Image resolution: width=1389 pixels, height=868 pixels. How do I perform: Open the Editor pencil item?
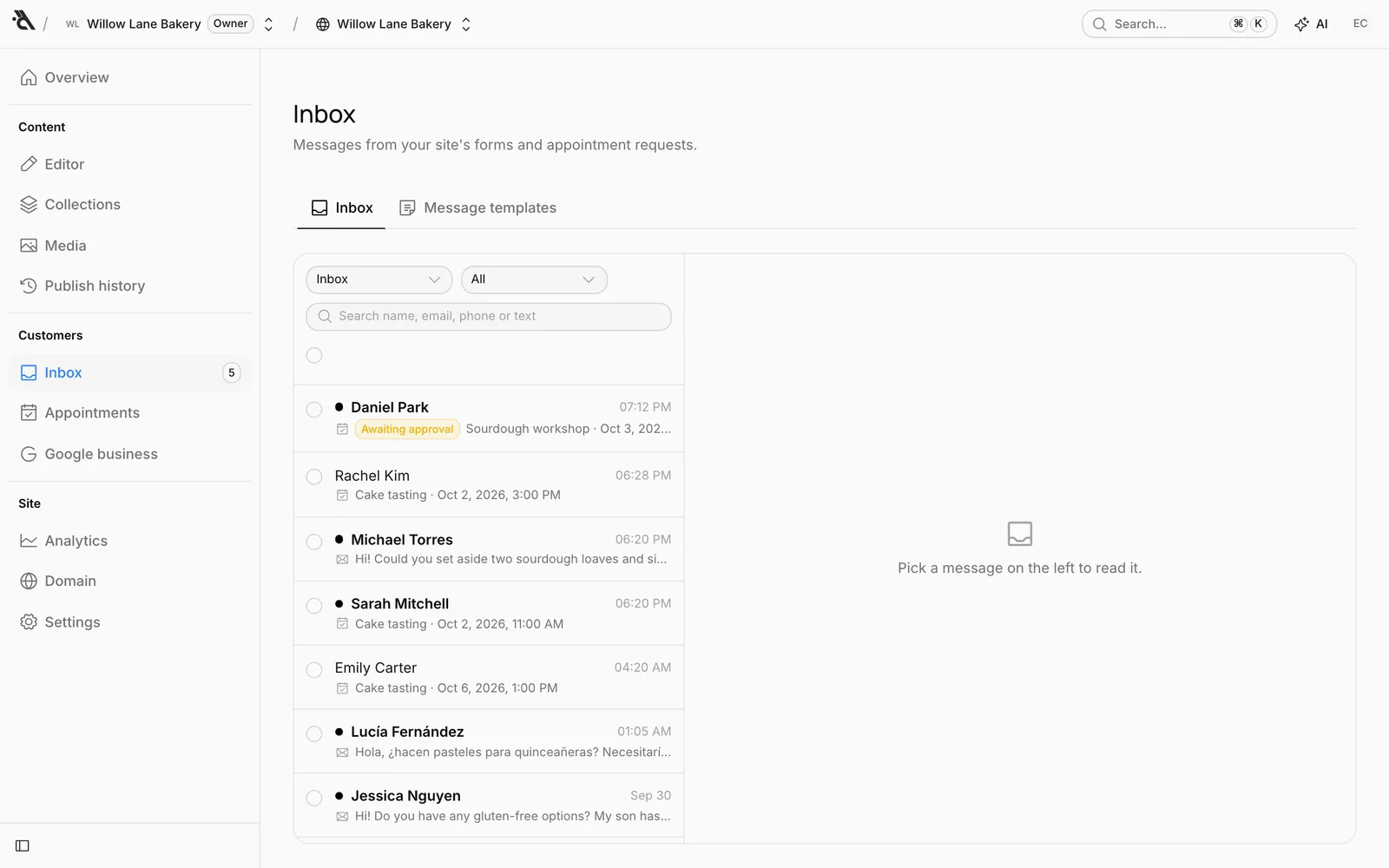(x=130, y=164)
